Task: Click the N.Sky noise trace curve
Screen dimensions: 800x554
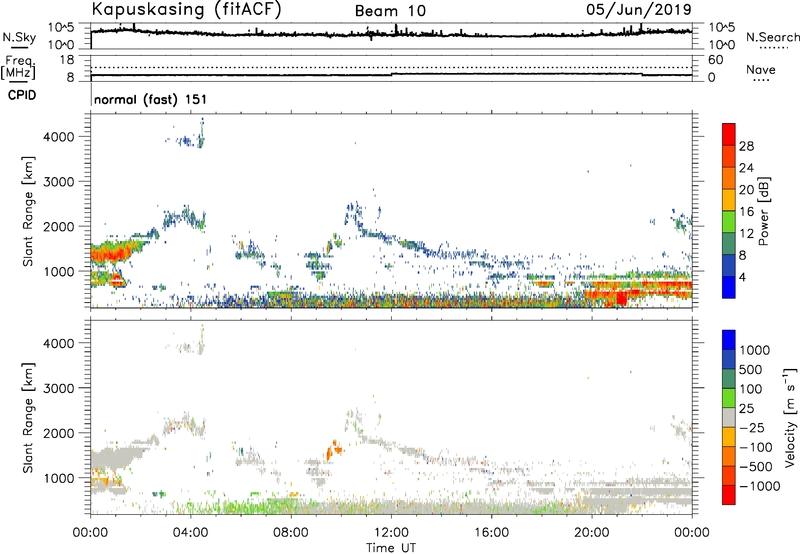Action: click(391, 34)
